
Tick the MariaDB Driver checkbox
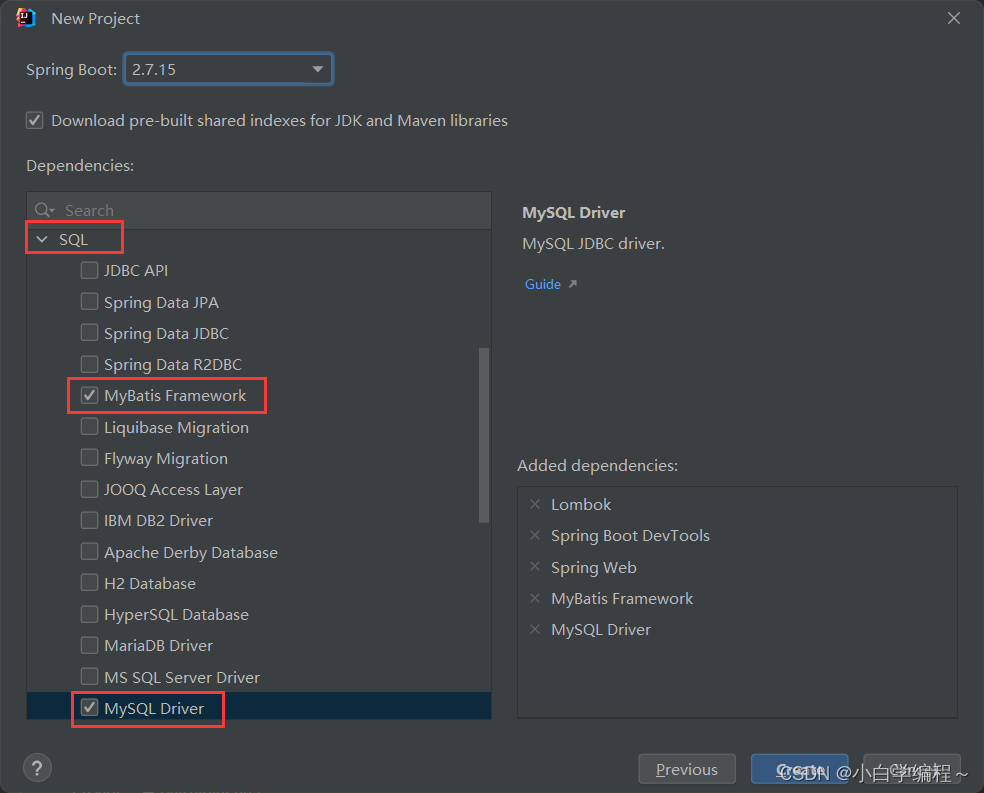click(x=89, y=645)
